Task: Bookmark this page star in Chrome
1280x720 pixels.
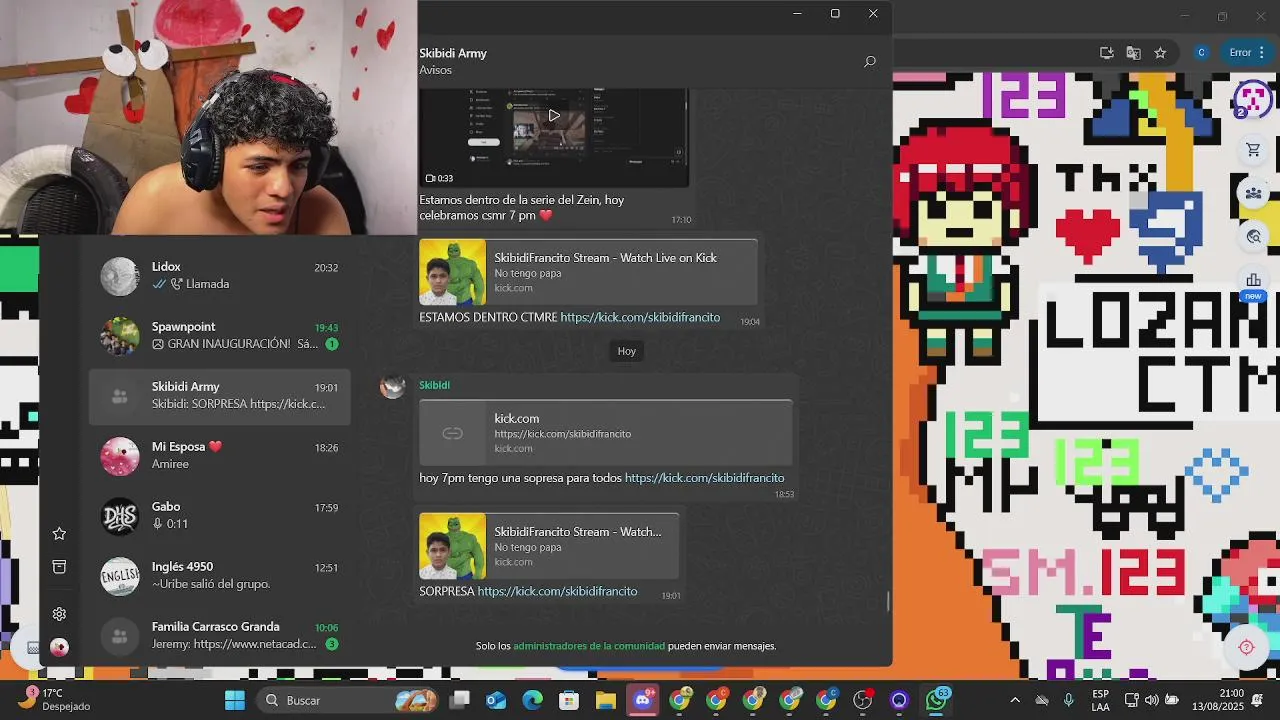Action: point(1160,53)
